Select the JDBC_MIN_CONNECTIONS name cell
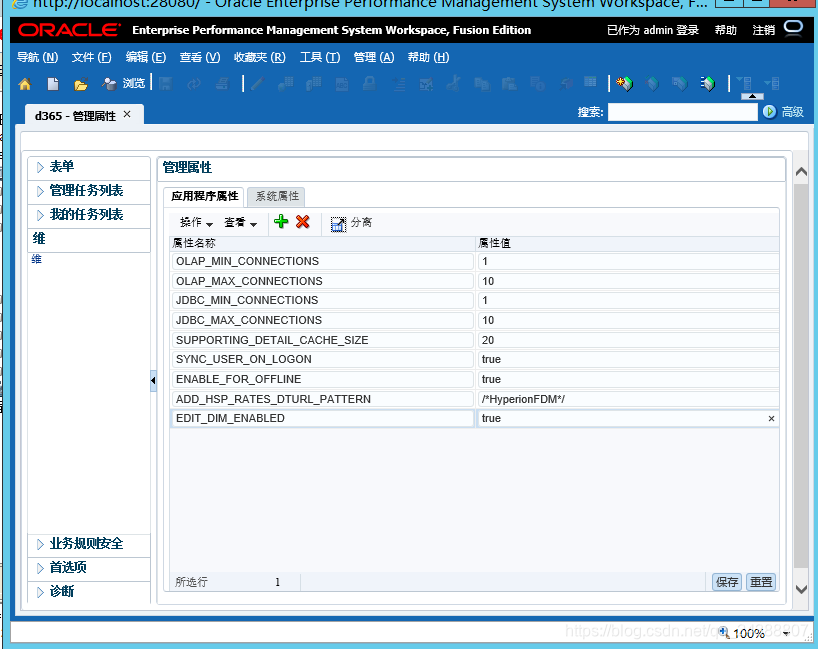Image resolution: width=818 pixels, height=649 pixels. pyautogui.click(x=322, y=301)
